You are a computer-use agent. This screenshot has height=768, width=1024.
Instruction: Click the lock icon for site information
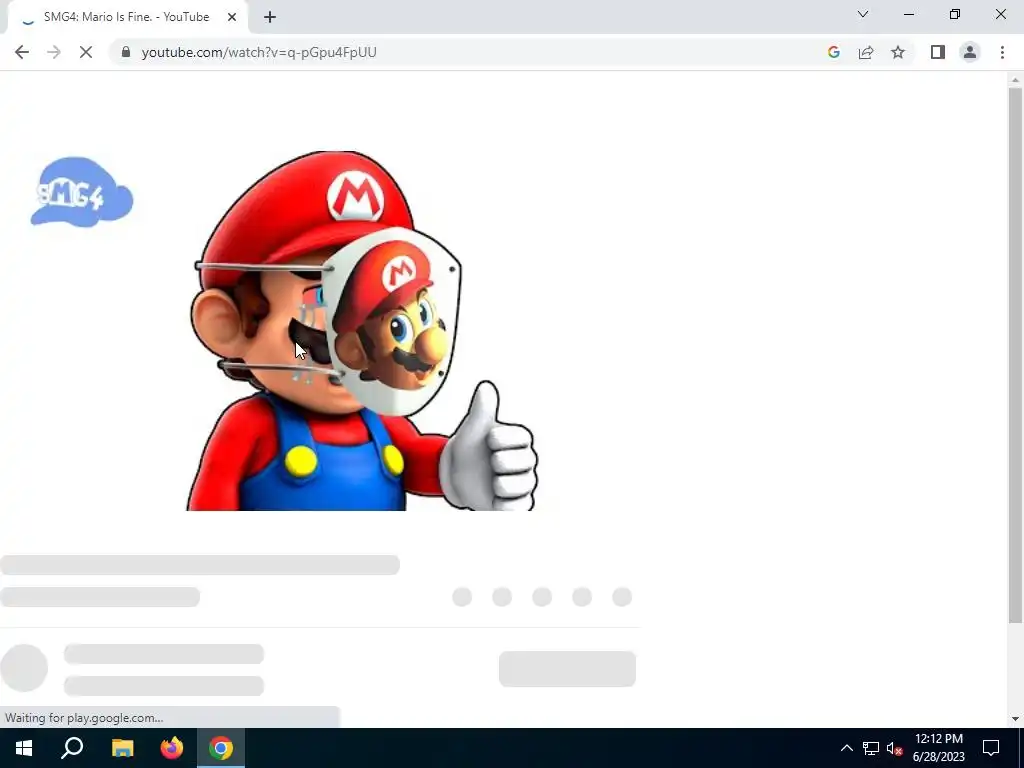[x=125, y=52]
